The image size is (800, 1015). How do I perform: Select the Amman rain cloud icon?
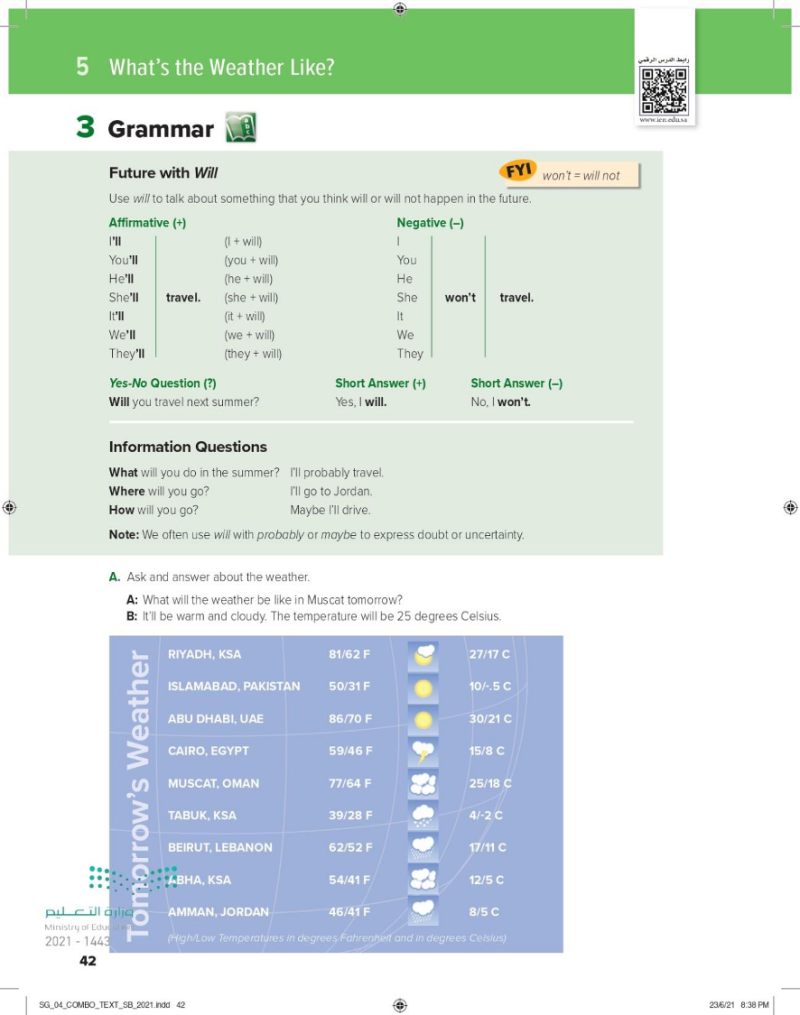(x=423, y=911)
